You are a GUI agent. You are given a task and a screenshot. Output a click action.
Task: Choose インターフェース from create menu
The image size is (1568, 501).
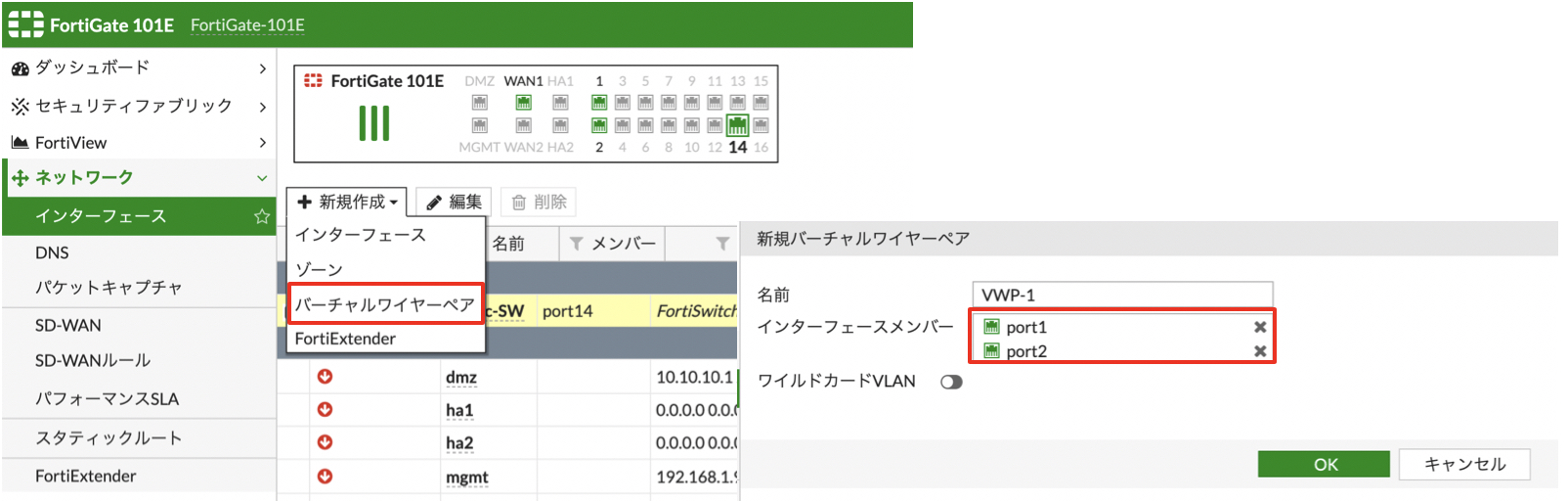click(361, 235)
